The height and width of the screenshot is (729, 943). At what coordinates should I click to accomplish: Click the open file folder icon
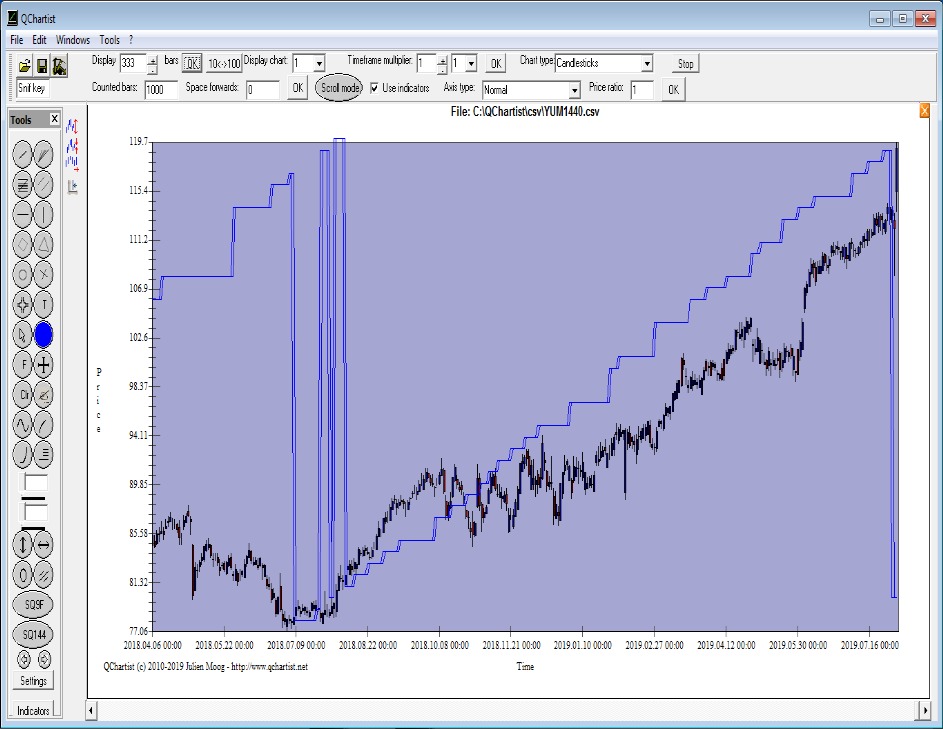(25, 66)
